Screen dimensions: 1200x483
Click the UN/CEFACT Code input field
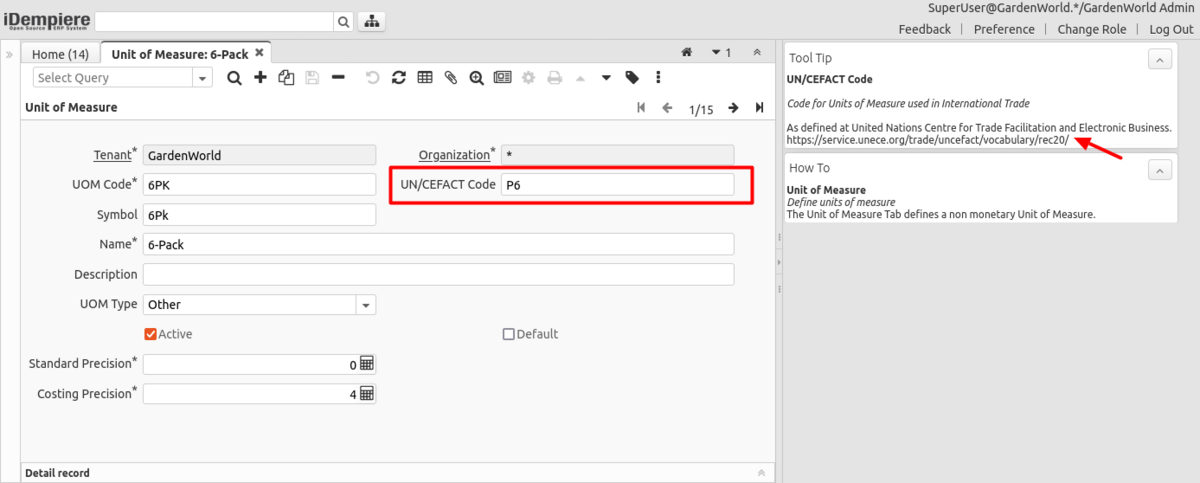click(x=617, y=185)
